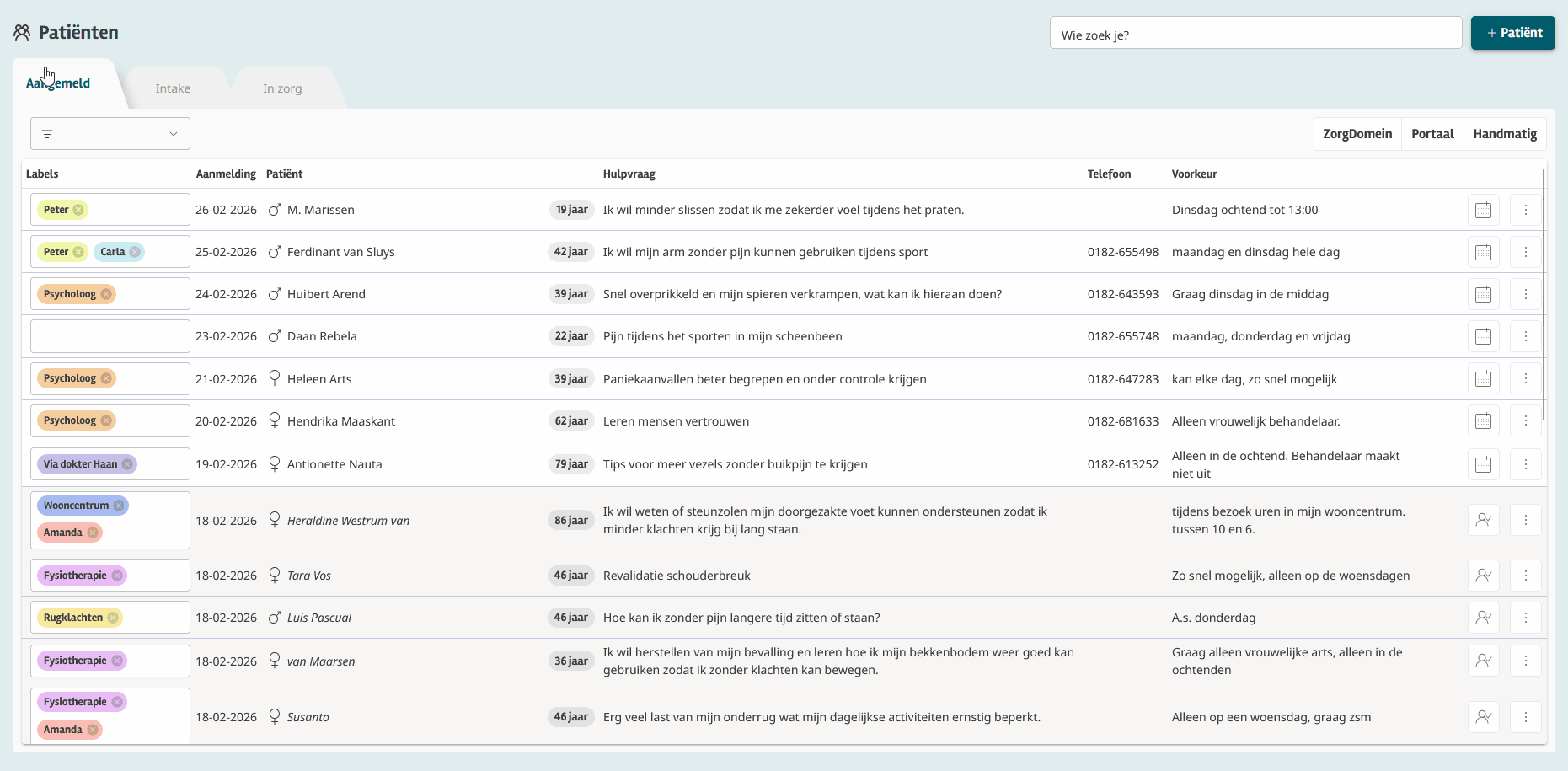Open the label filter dropdown
The image size is (1568, 771).
coord(110,134)
